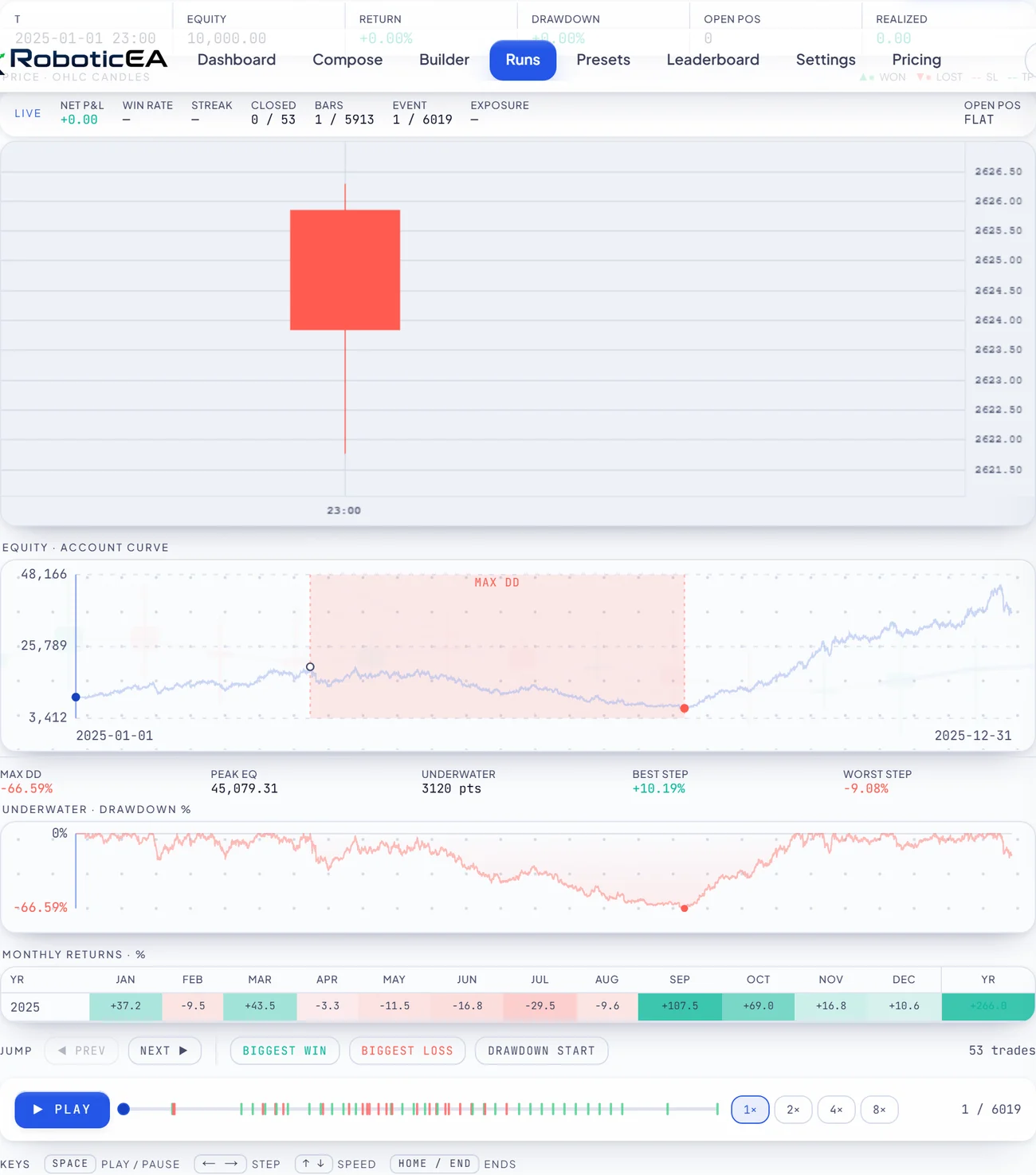Click the DEC +10.6 monthly return cell

[x=905, y=1006]
